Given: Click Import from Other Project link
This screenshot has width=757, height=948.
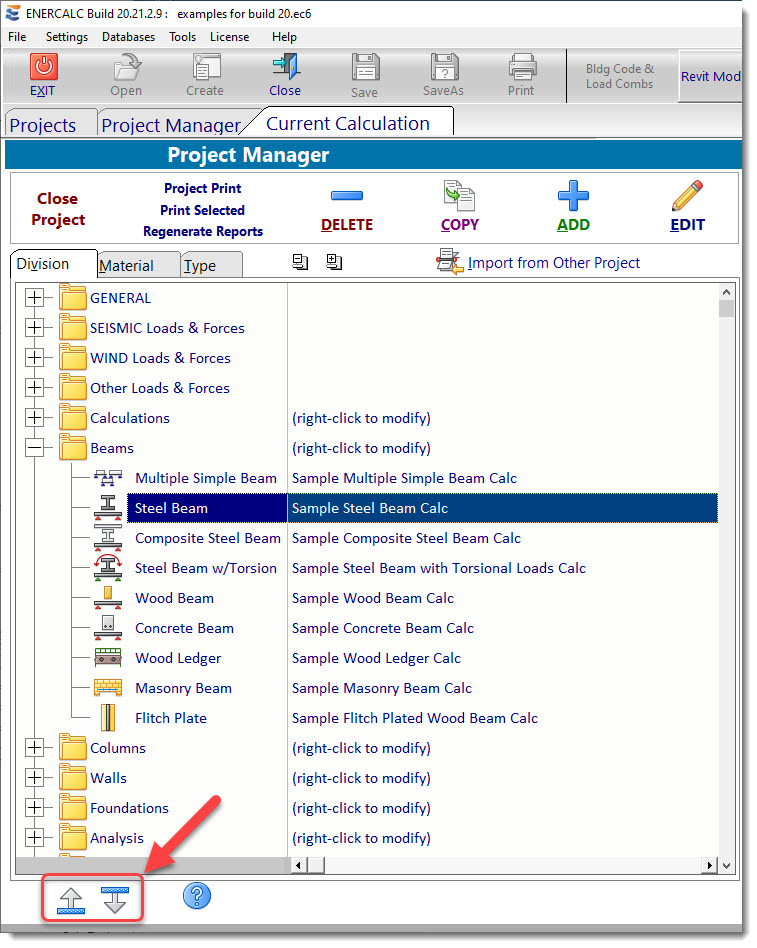Looking at the screenshot, I should click(x=553, y=263).
